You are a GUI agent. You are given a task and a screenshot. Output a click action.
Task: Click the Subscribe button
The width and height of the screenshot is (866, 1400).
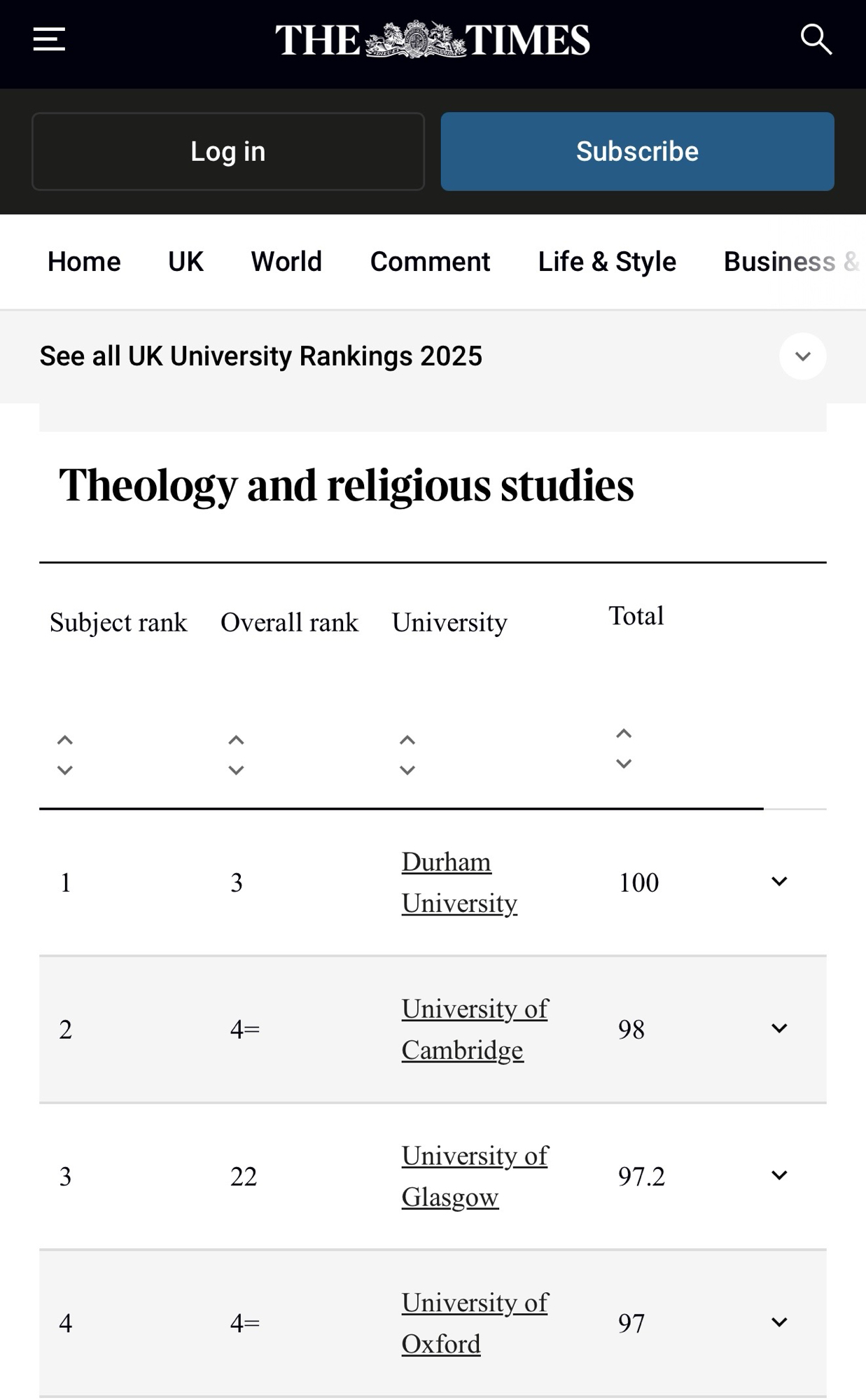tap(637, 151)
